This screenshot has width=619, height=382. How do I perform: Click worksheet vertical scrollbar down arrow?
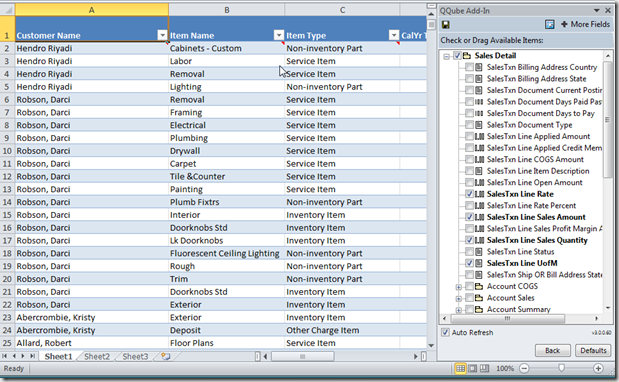431,346
